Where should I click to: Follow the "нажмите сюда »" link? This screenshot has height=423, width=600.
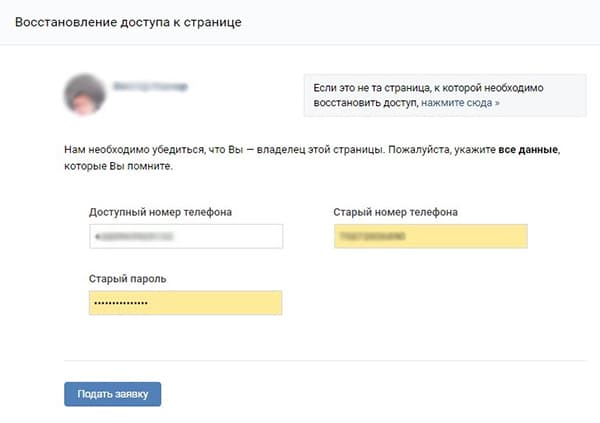tap(460, 103)
